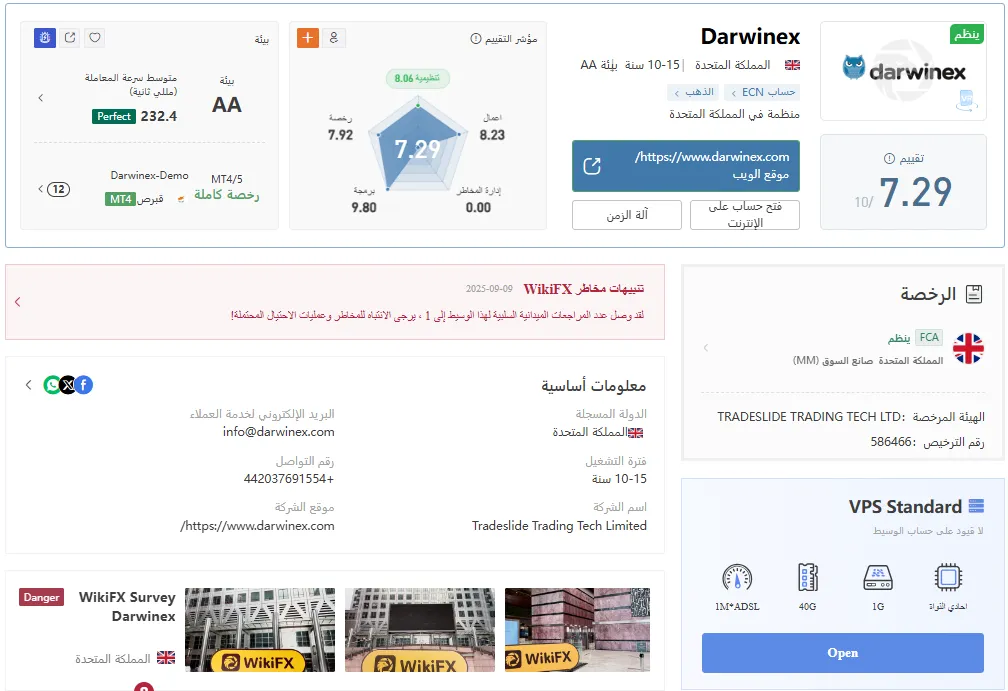Viewport: 1008px width, 691px height.
Task: Select the gold tag next to ECN
Action: (694, 93)
